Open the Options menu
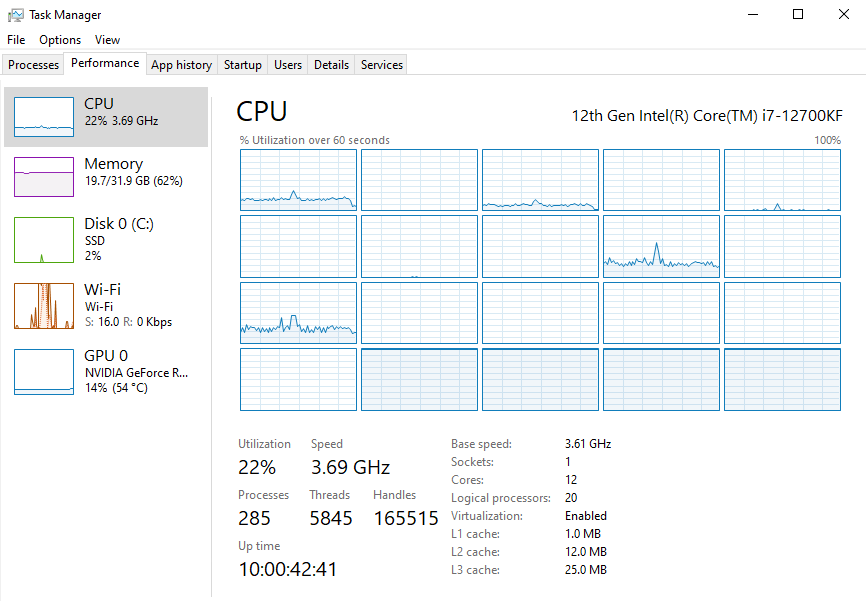Viewport: 866px width, 613px height. (x=60, y=40)
